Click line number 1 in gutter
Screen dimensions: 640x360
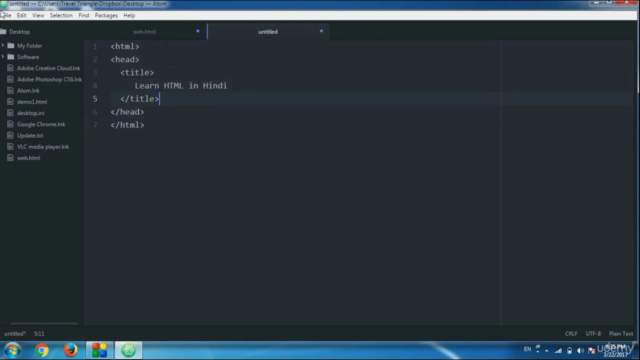[95, 47]
